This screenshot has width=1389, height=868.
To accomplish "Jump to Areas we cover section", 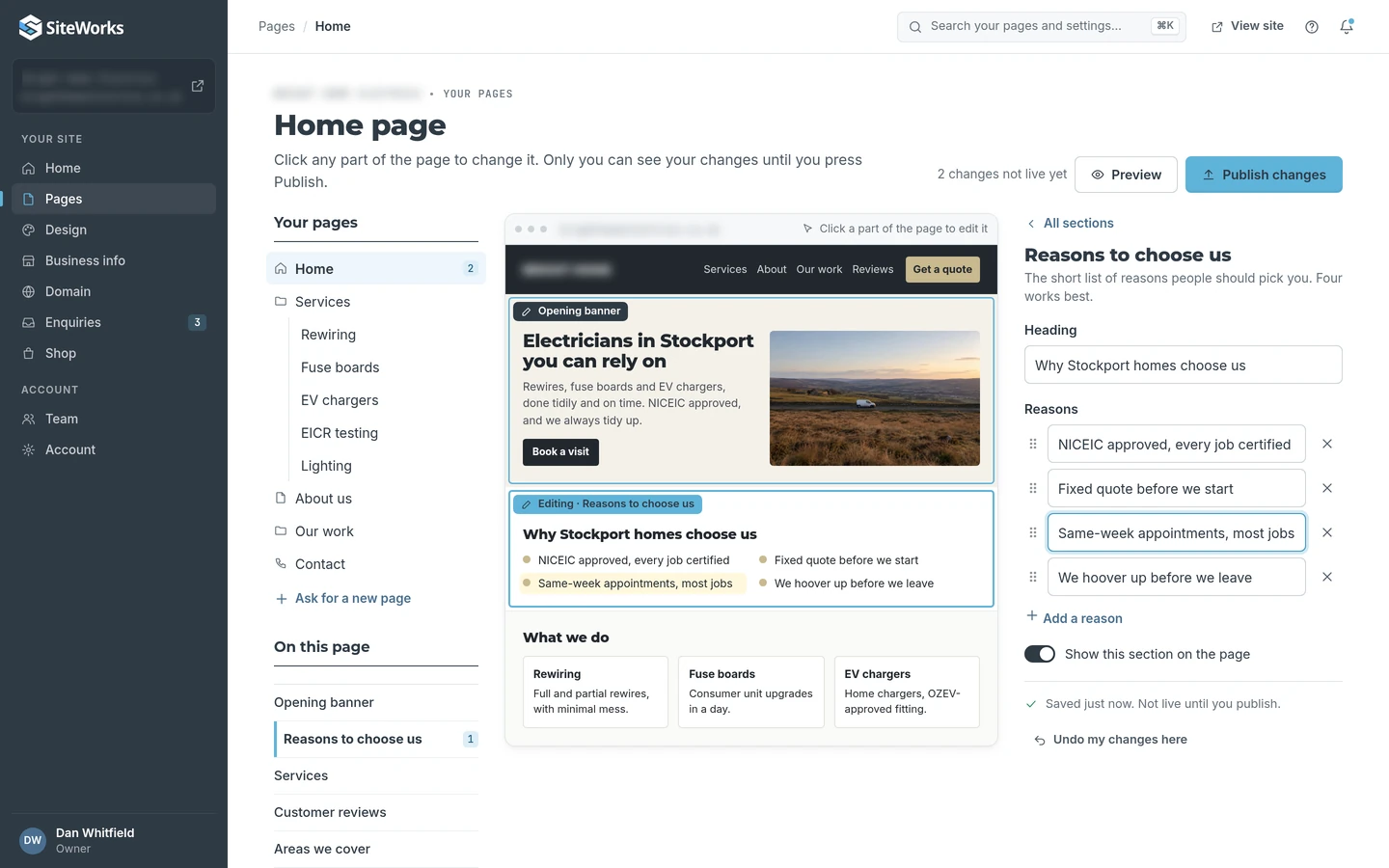I will [376, 849].
